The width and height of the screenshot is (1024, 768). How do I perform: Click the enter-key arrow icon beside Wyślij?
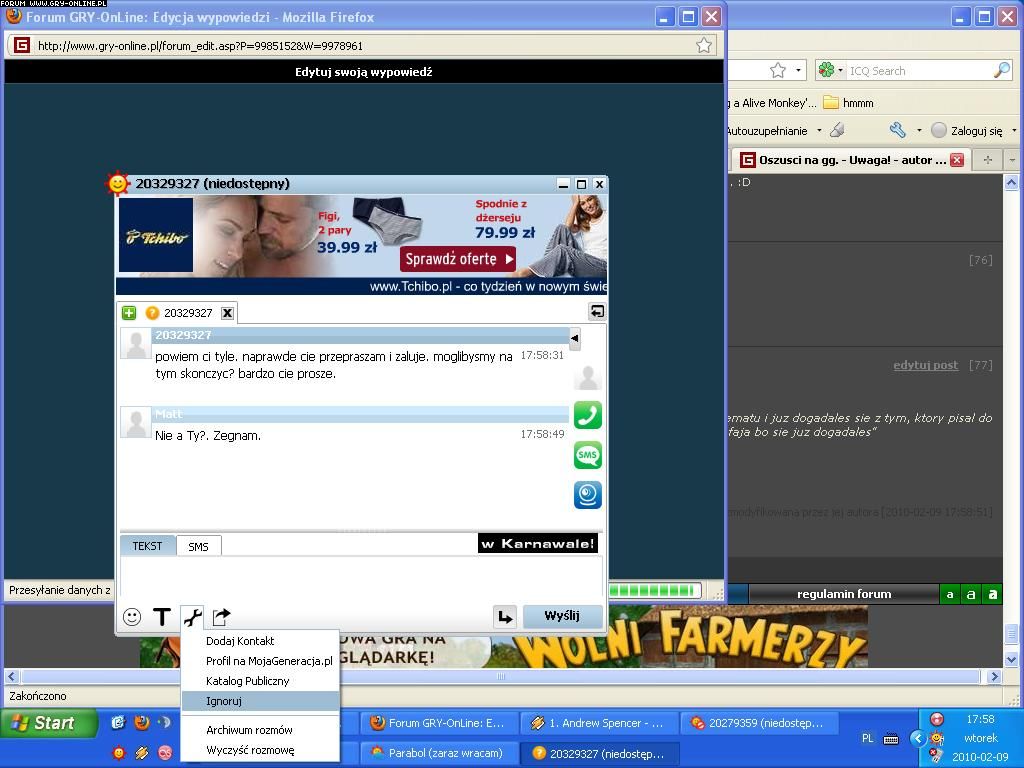tap(505, 616)
